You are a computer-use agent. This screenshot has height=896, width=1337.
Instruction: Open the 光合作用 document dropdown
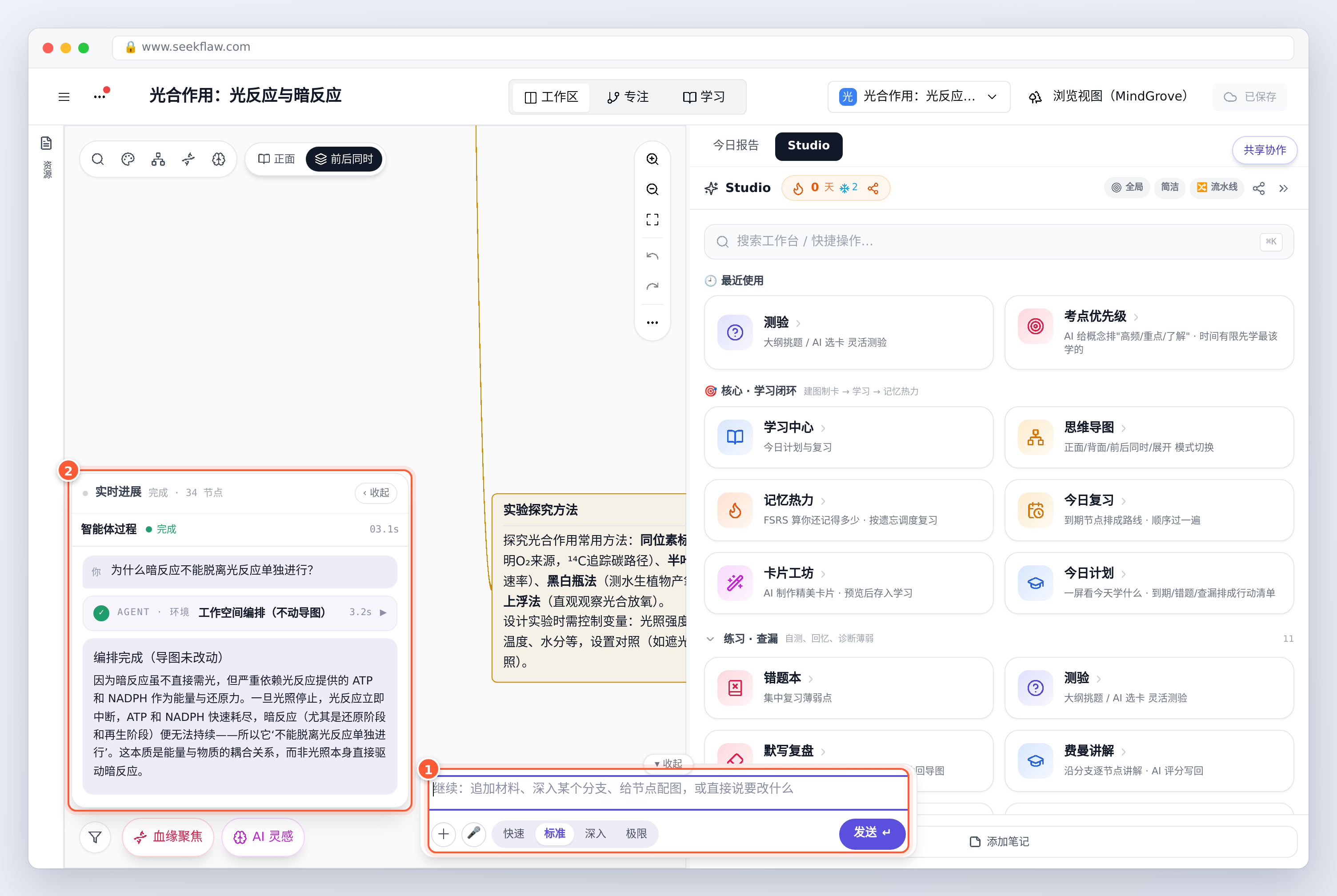pyautogui.click(x=919, y=96)
